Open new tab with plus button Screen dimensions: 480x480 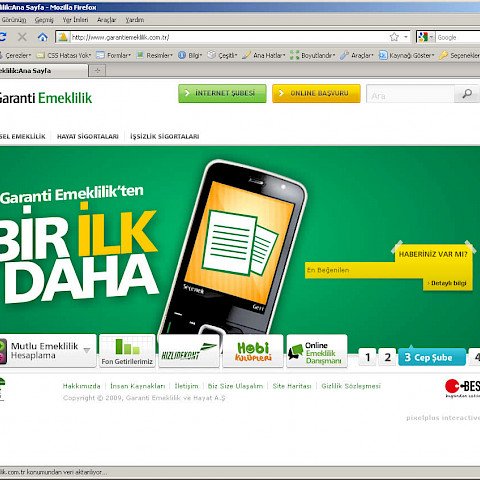(97, 71)
